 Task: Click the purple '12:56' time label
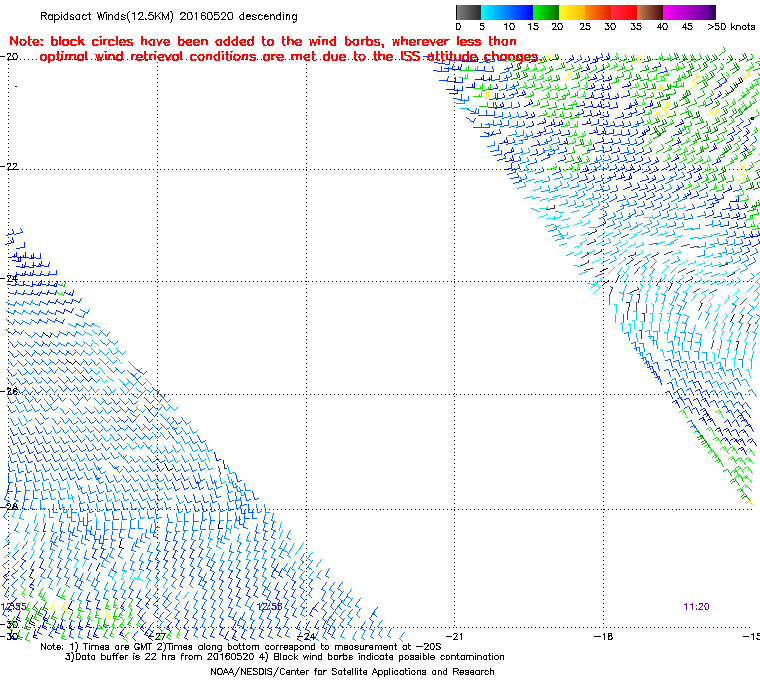click(x=269, y=607)
